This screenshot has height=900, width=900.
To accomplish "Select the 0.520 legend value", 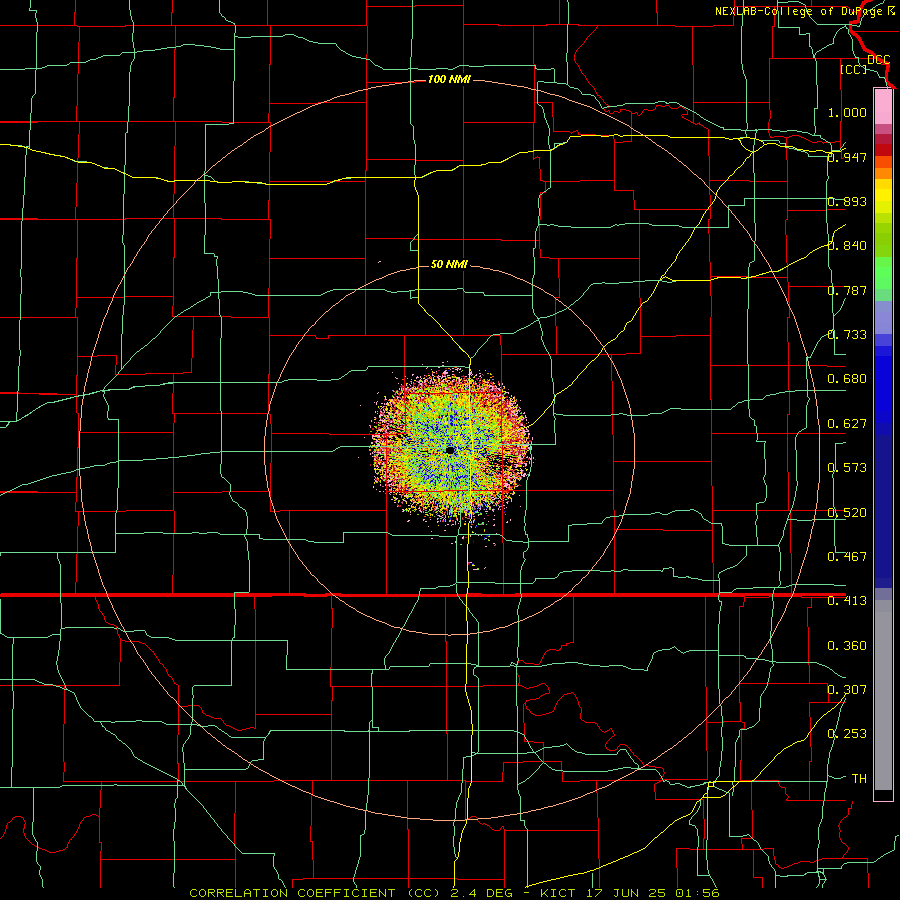I will tap(847, 513).
